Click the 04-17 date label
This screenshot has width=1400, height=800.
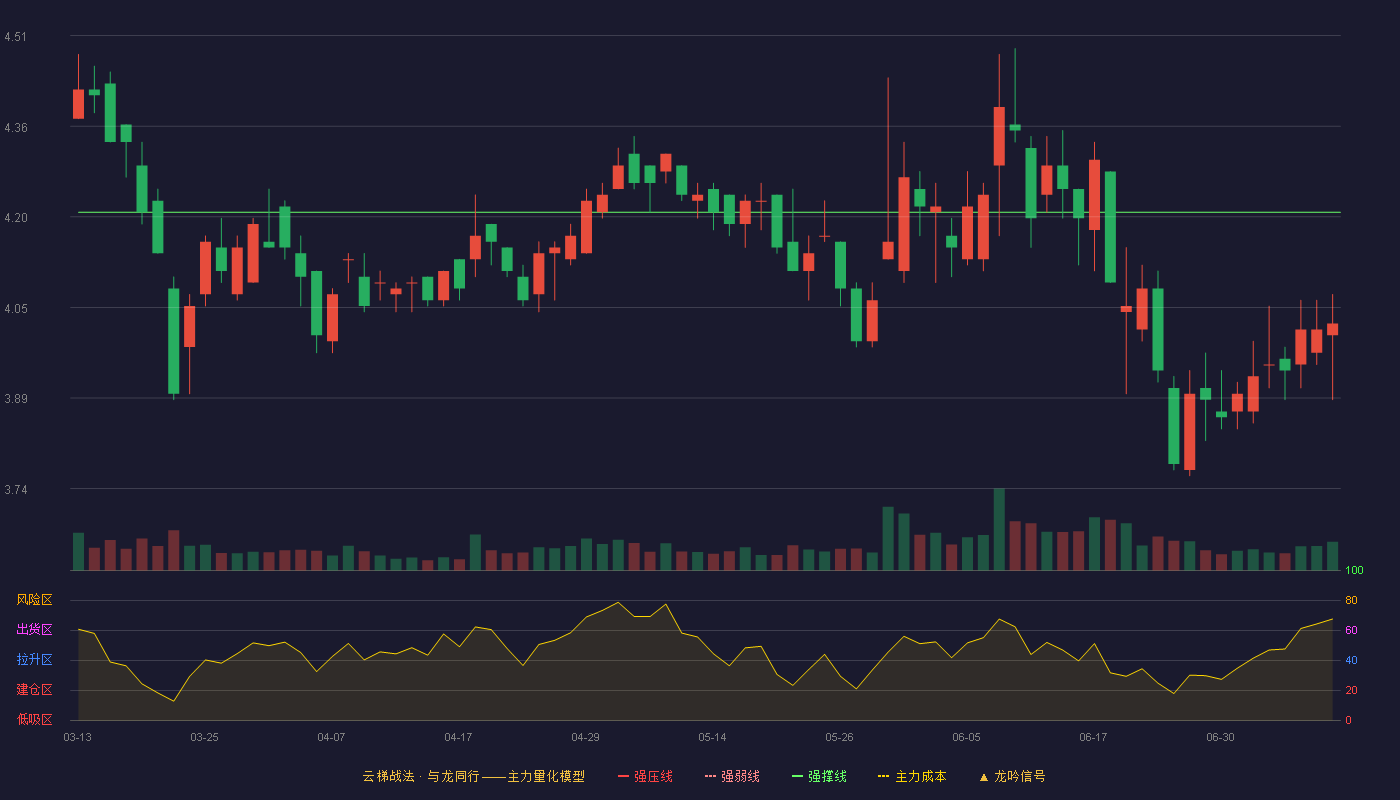coord(458,737)
